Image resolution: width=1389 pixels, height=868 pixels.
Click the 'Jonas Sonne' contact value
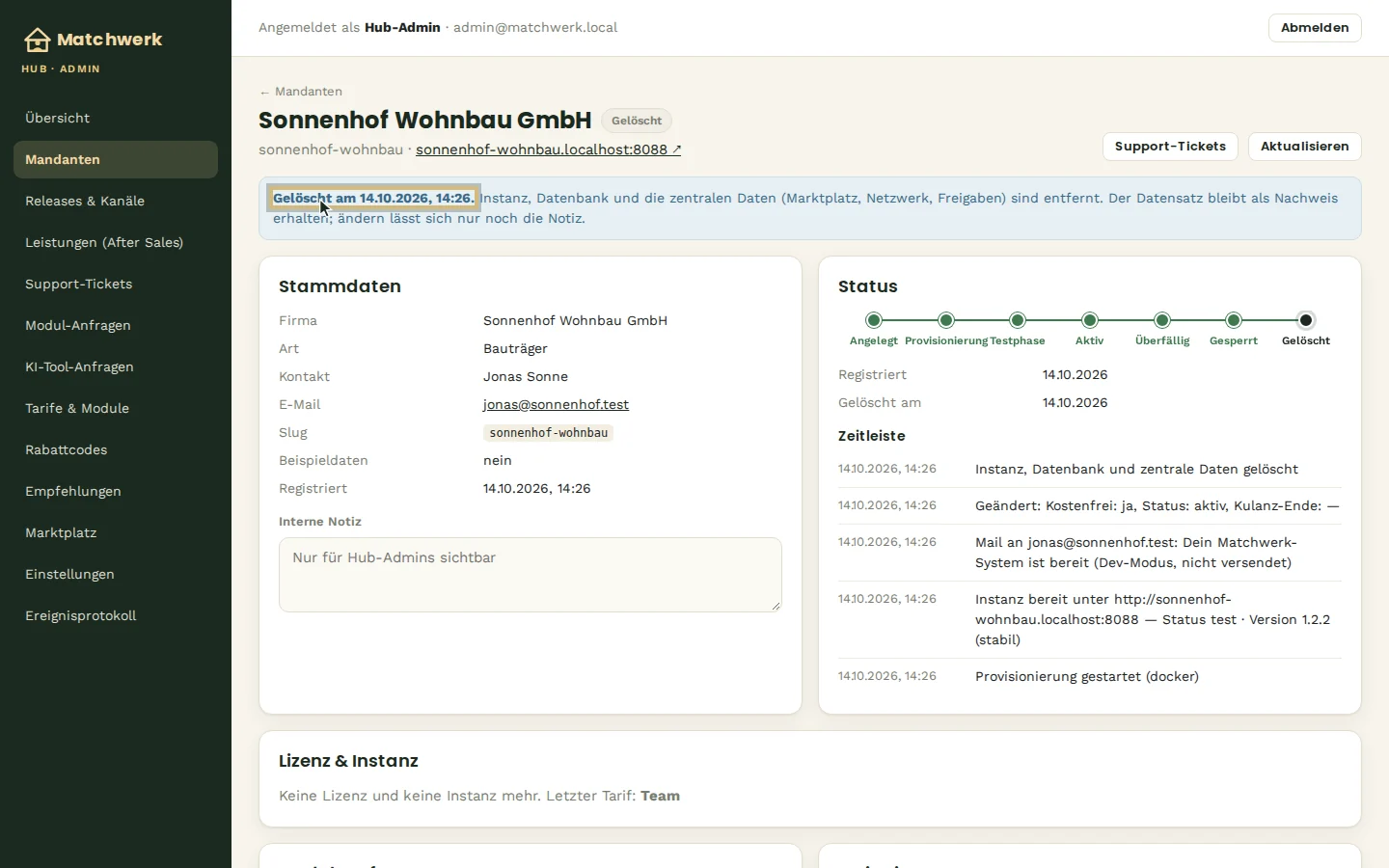tap(526, 376)
